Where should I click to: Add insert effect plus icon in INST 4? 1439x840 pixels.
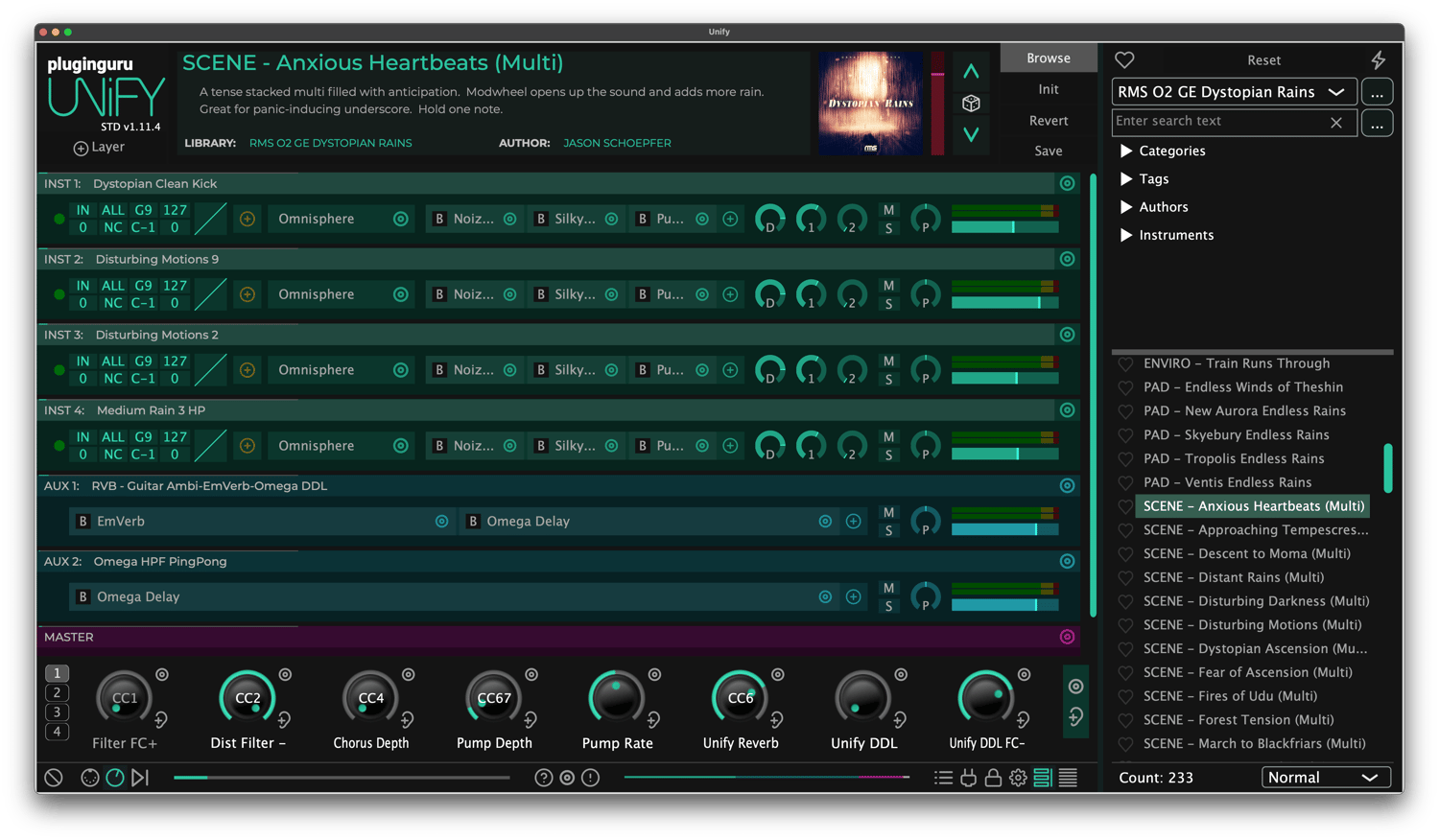tap(730, 446)
